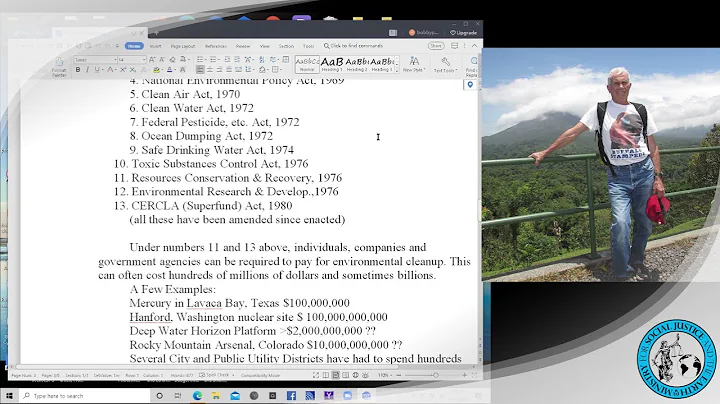Image resolution: width=720 pixels, height=404 pixels.
Task: Apply the Normal style
Action: tap(307, 64)
